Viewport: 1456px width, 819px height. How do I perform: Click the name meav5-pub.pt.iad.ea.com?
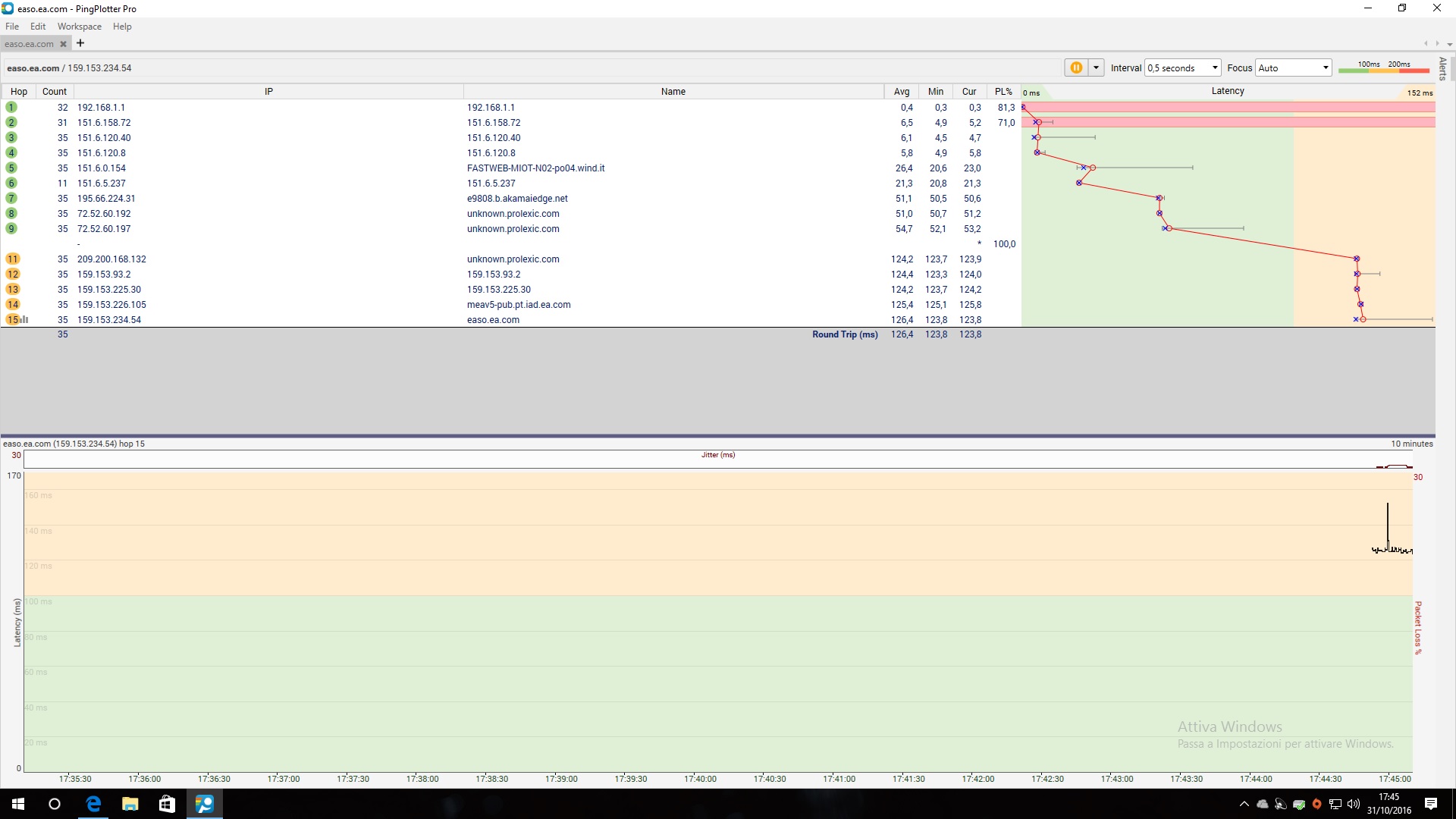coord(519,305)
